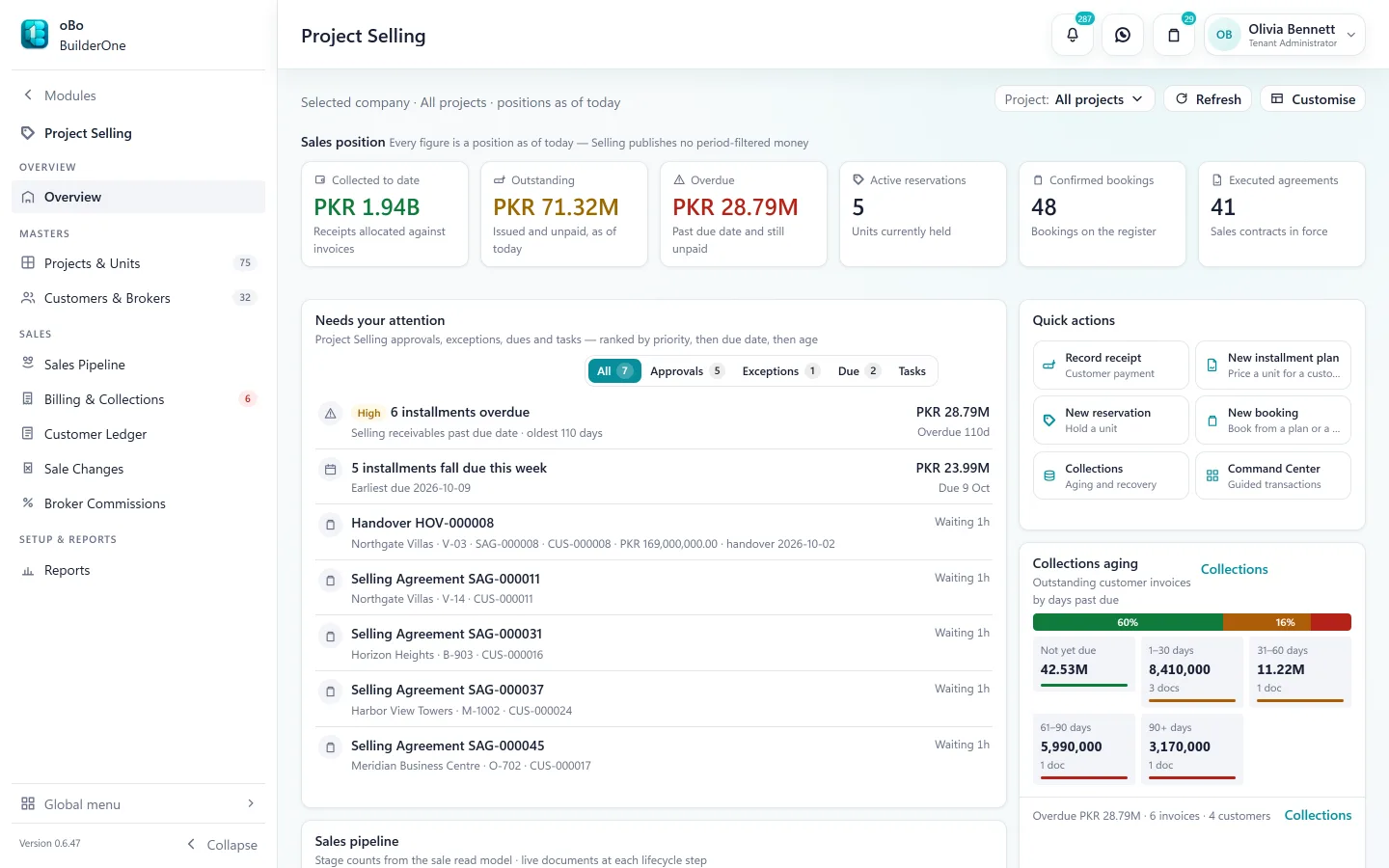Click the warning icon on overdue installments row
Screen dimensions: 1389x868
tap(331, 414)
